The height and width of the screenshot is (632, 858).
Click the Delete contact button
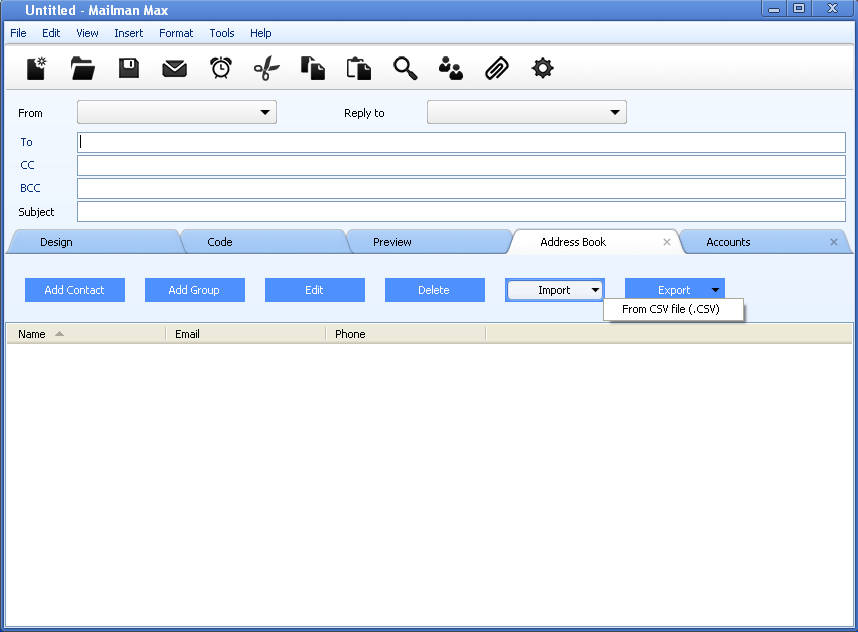tap(434, 290)
